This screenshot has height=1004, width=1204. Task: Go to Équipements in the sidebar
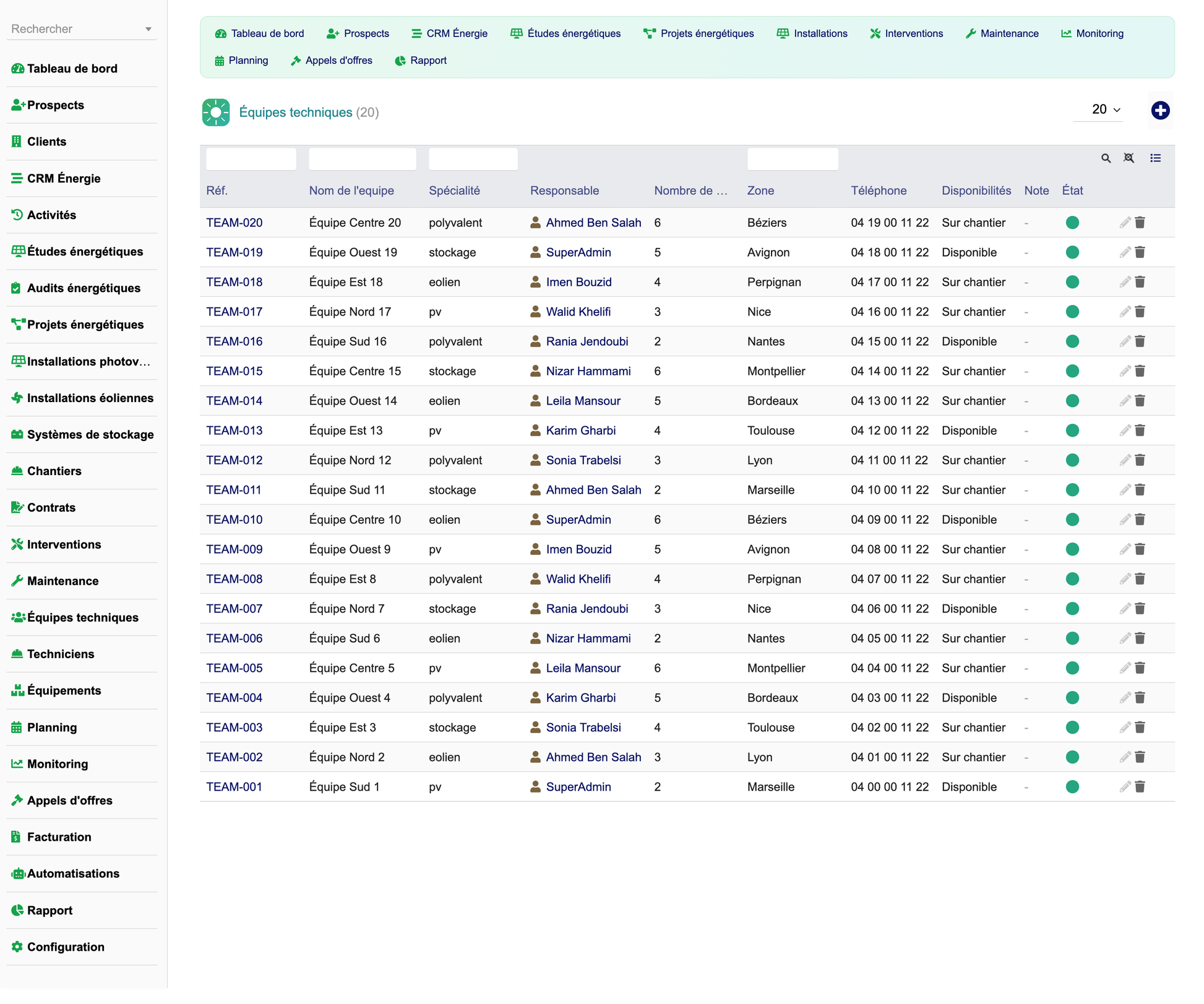click(x=64, y=691)
